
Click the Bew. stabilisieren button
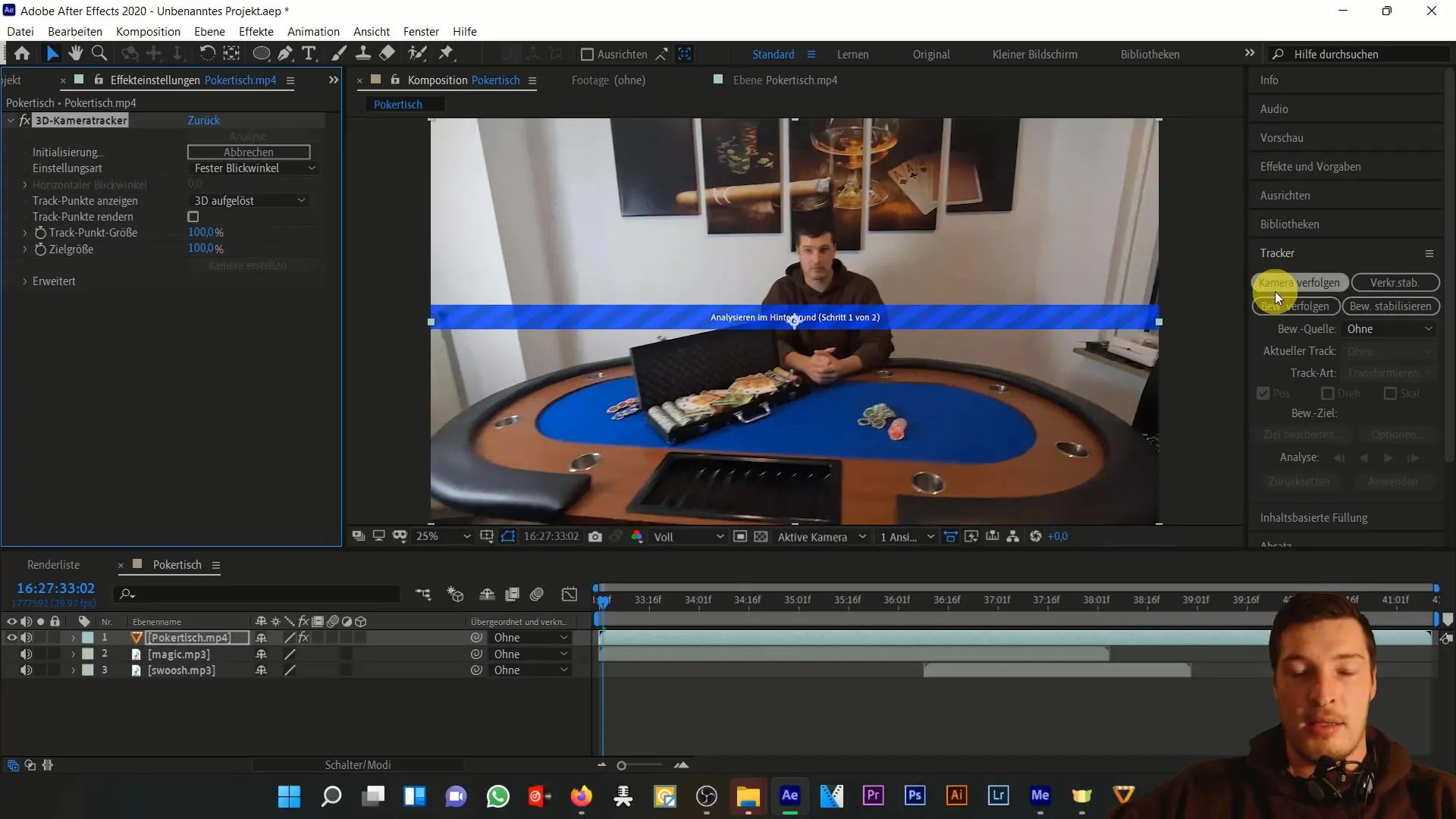(x=1391, y=306)
